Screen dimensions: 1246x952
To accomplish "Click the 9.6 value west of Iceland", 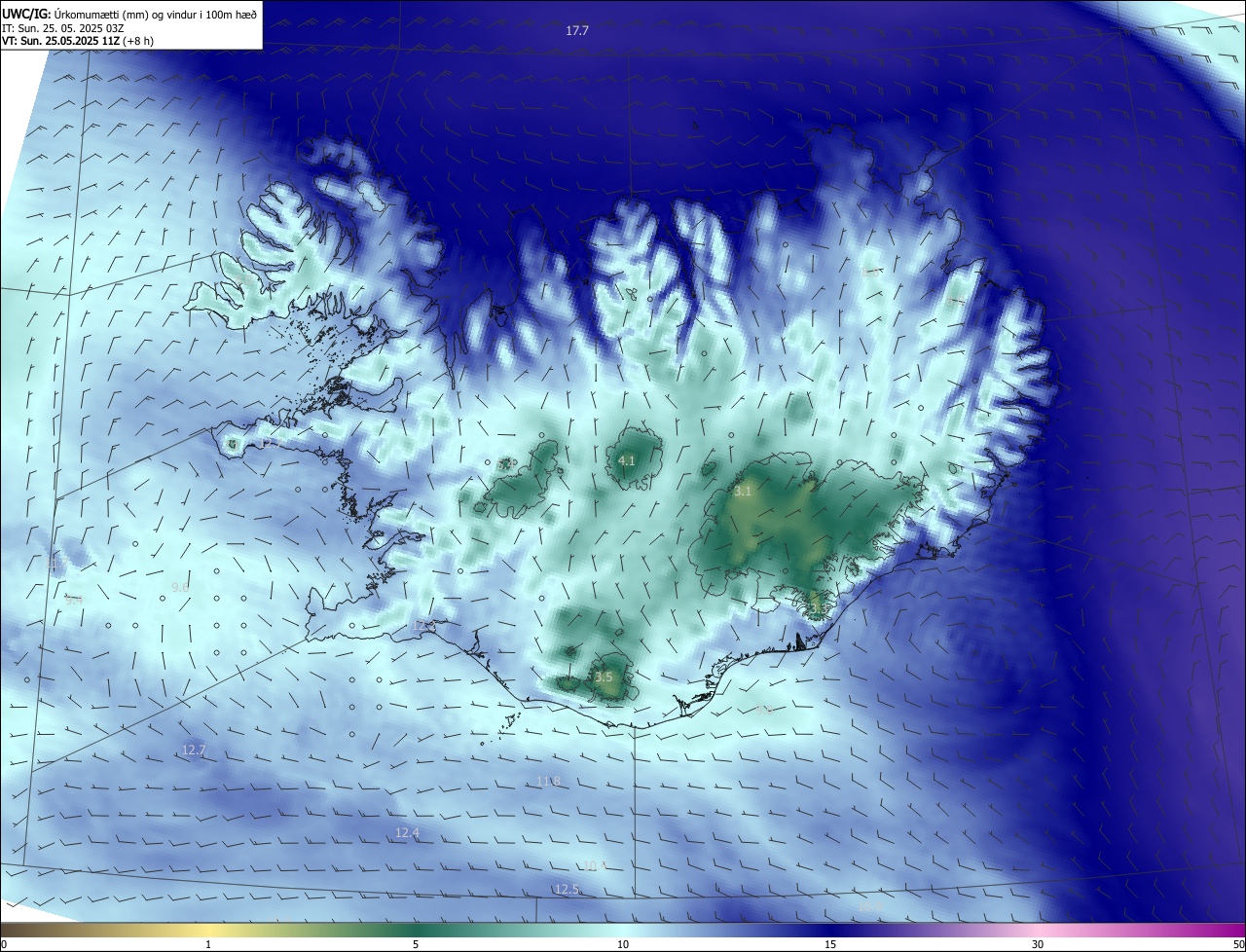I will 180,587.
